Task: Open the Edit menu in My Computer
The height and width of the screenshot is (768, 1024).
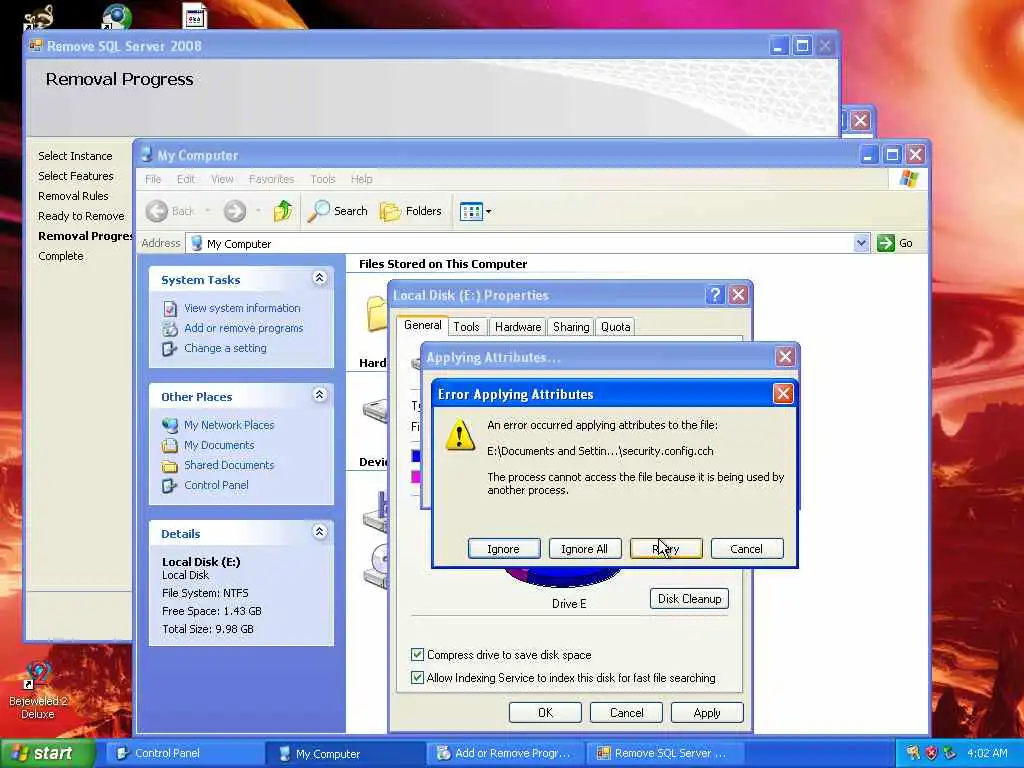Action: pyautogui.click(x=185, y=179)
